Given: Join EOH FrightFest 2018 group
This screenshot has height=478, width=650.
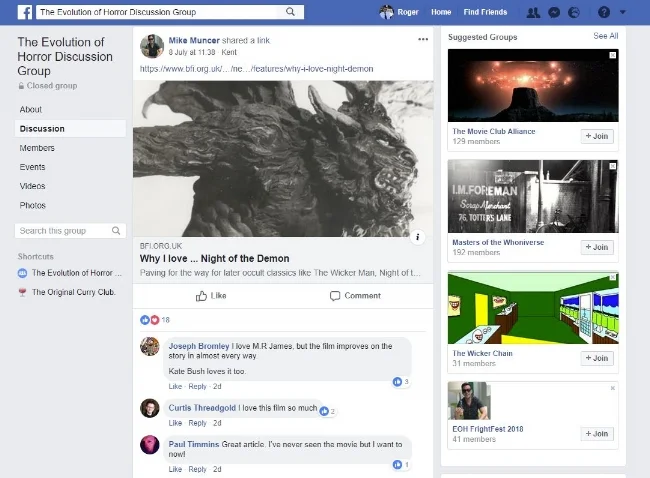Looking at the screenshot, I should (x=597, y=434).
